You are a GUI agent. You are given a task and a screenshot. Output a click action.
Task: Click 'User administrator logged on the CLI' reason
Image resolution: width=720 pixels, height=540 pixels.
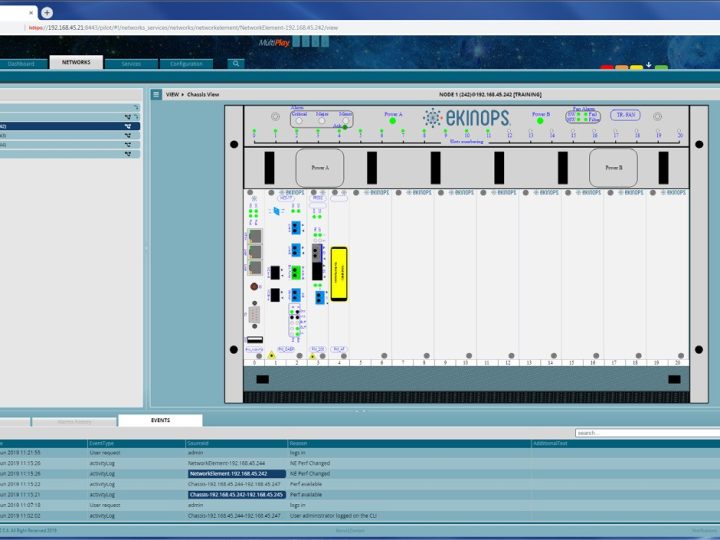(333, 516)
